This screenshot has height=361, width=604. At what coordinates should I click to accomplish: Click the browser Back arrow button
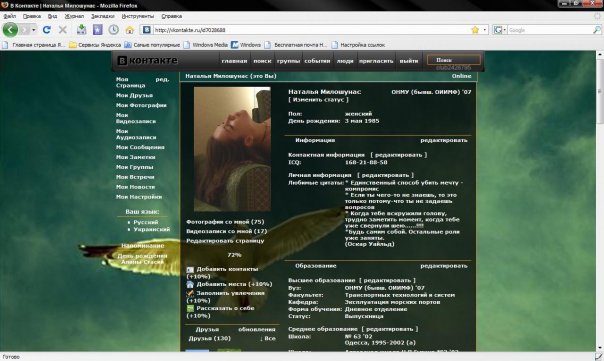coord(10,30)
